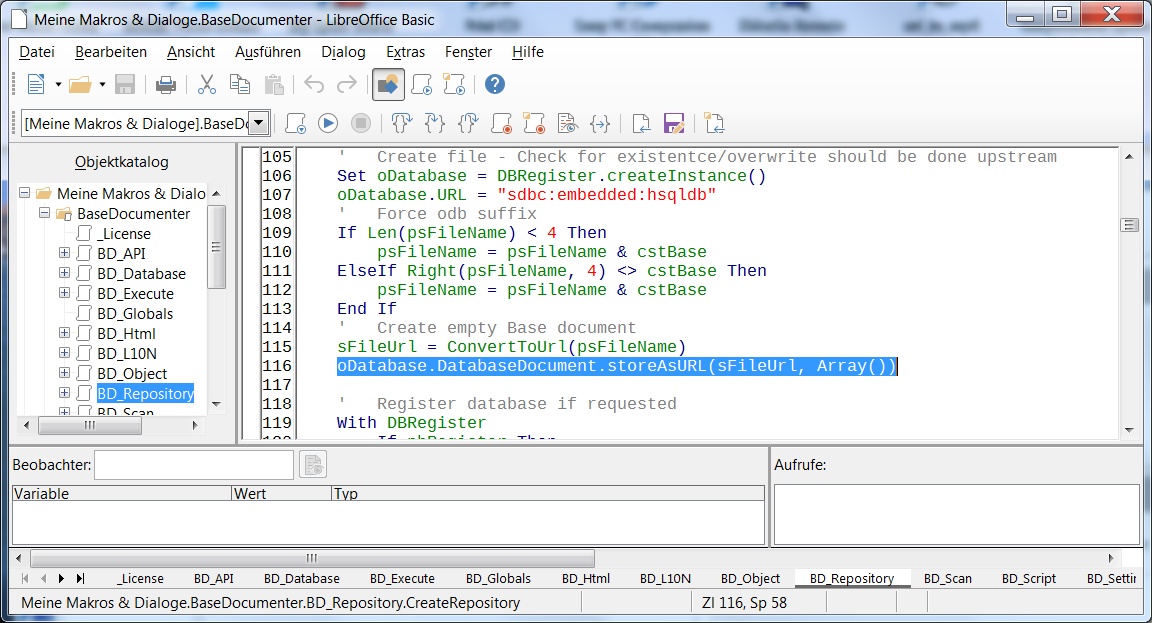Image resolution: width=1152 pixels, height=623 pixels.
Task: Click into the Beobachter watch input field
Action: pyautogui.click(x=194, y=465)
